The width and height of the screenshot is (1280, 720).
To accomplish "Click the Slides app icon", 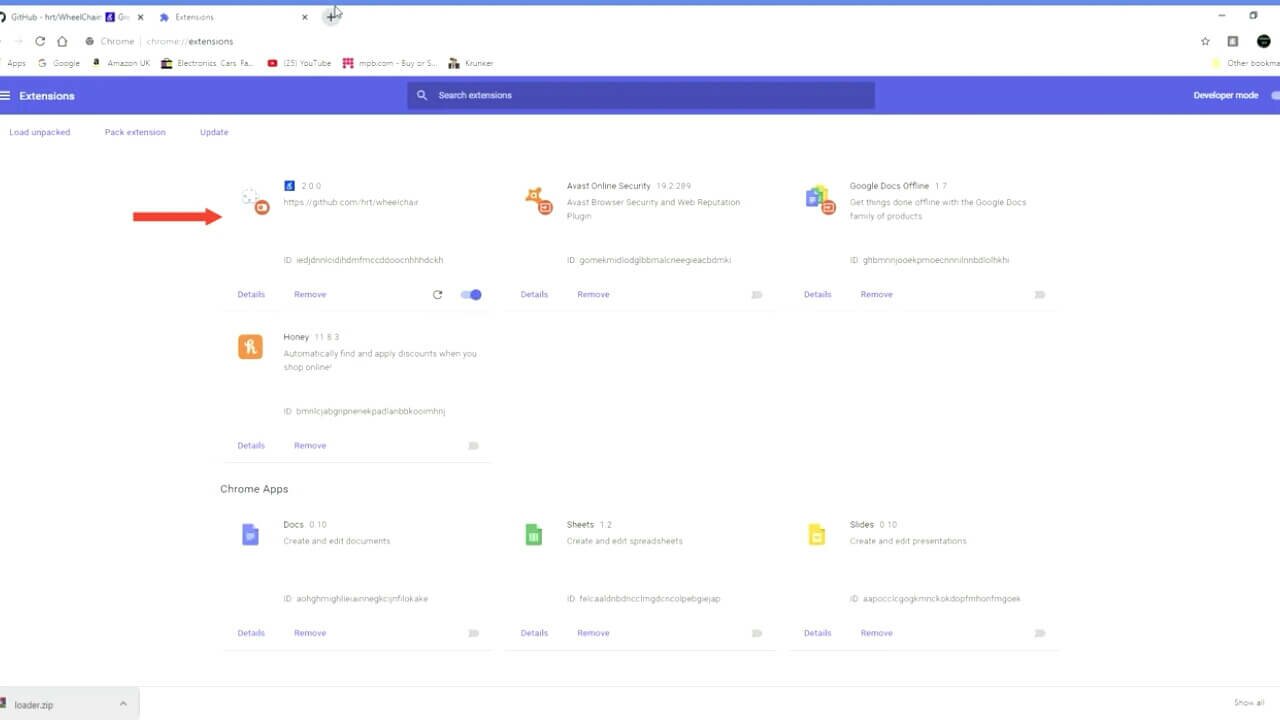I will point(816,535).
